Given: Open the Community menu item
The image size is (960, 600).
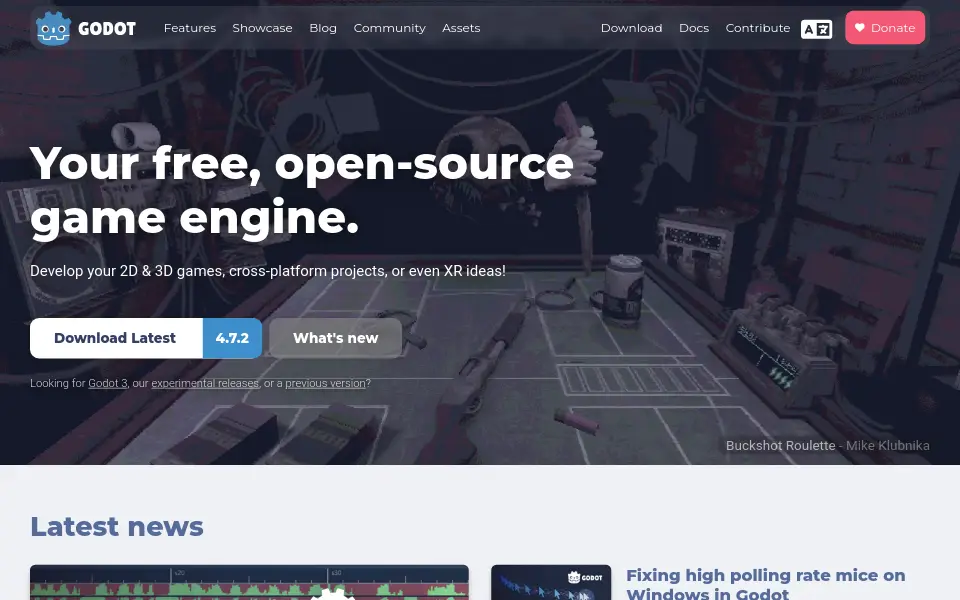Looking at the screenshot, I should point(389,28).
